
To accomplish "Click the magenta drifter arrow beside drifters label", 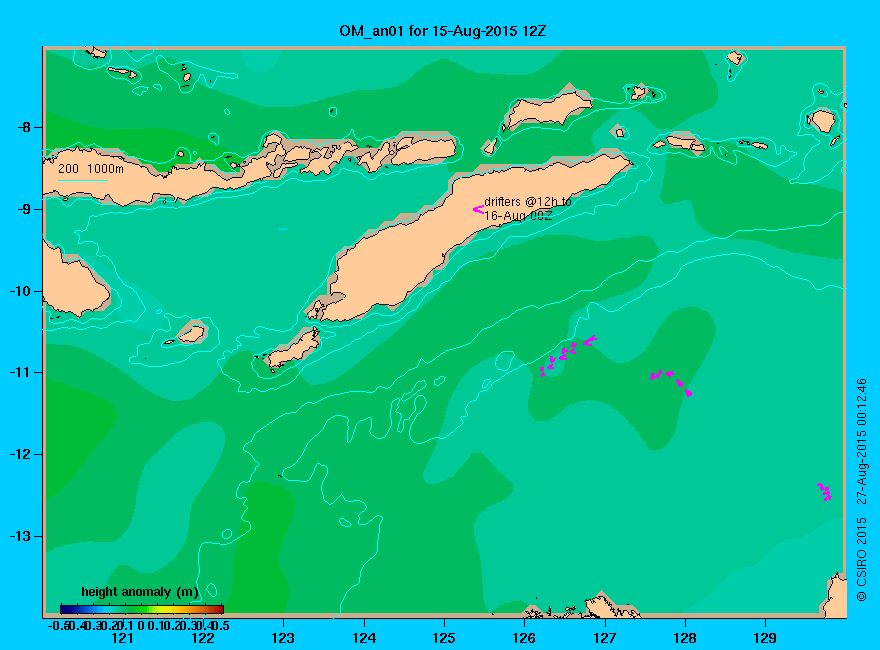I will [x=478, y=209].
